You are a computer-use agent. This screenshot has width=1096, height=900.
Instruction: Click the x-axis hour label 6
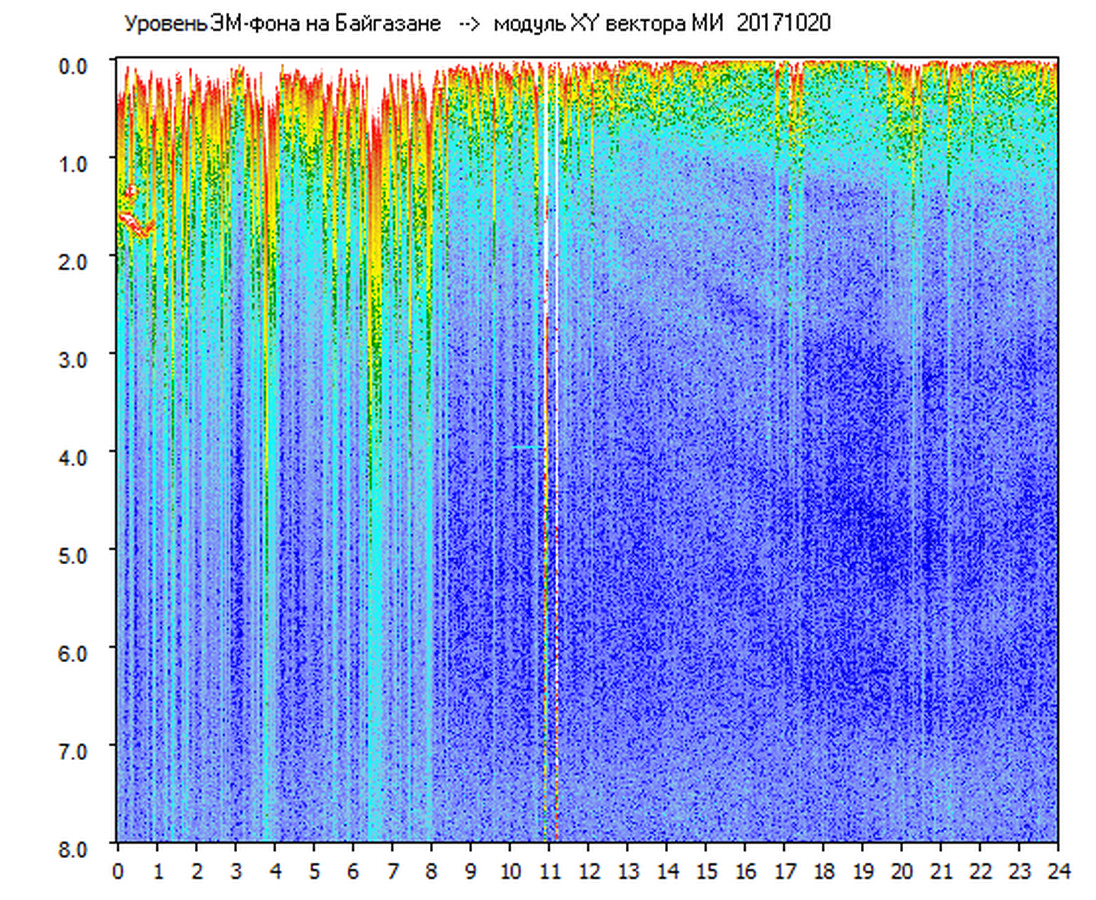click(x=353, y=870)
